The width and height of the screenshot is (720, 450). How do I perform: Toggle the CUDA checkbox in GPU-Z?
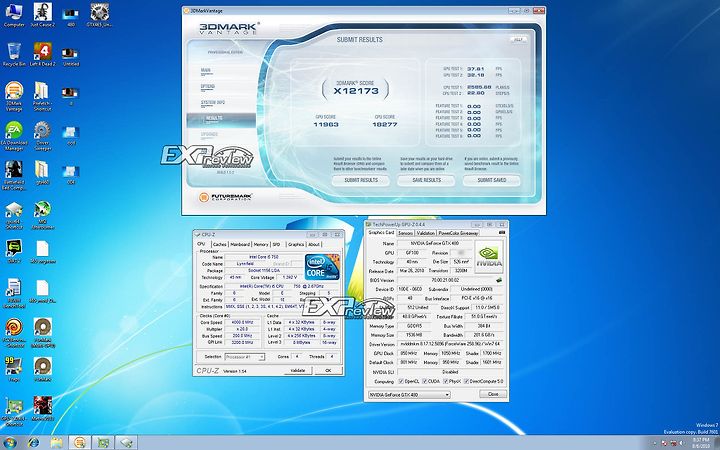pos(425,381)
